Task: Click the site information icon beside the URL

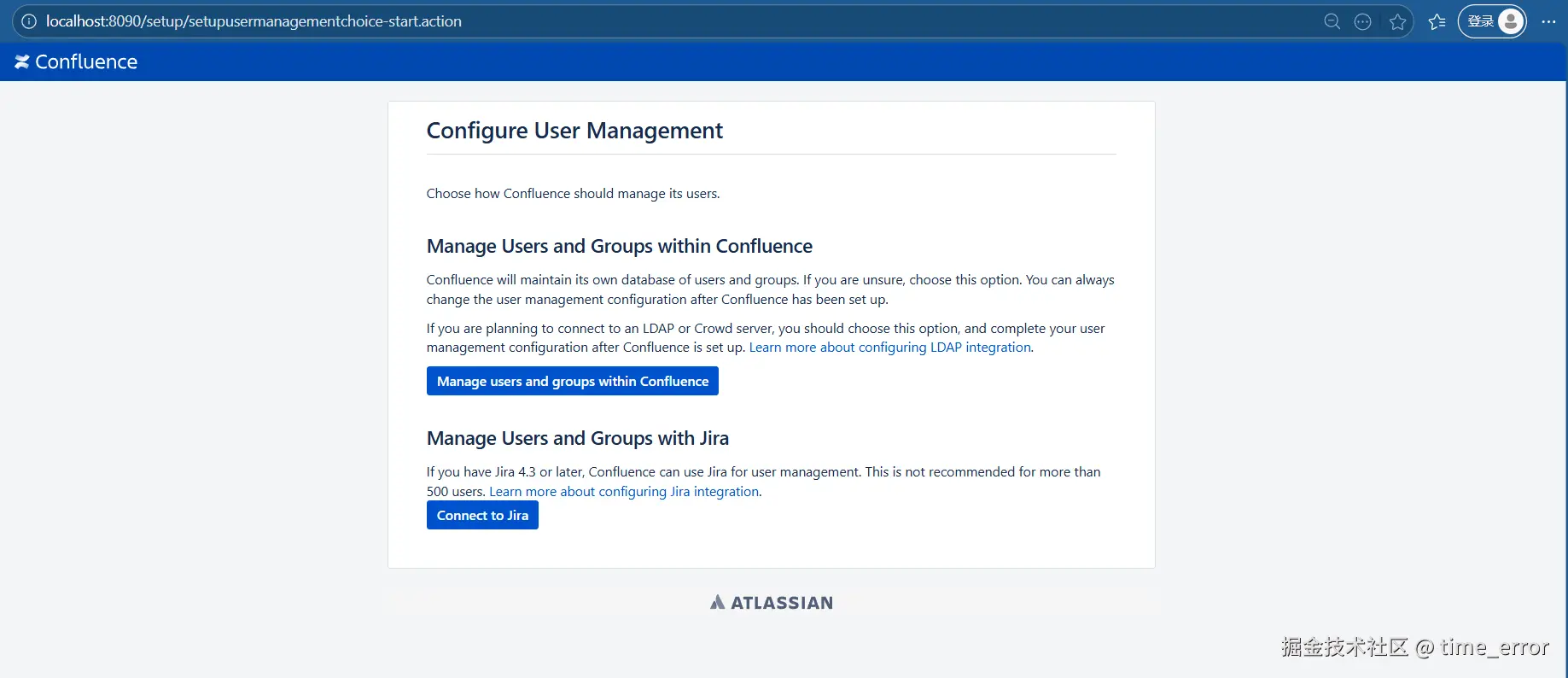Action: point(29,21)
